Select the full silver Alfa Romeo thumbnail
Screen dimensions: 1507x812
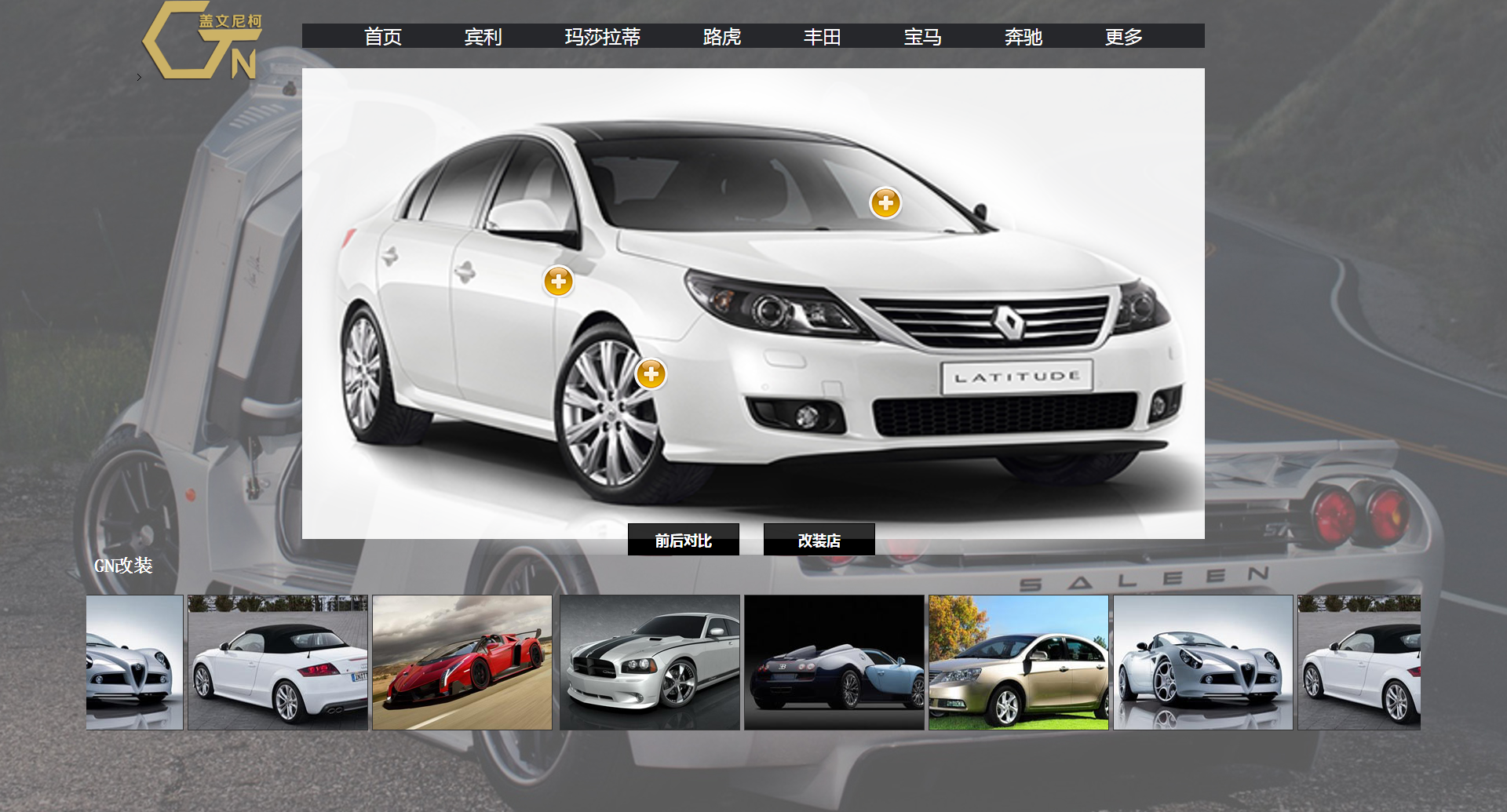click(1203, 662)
